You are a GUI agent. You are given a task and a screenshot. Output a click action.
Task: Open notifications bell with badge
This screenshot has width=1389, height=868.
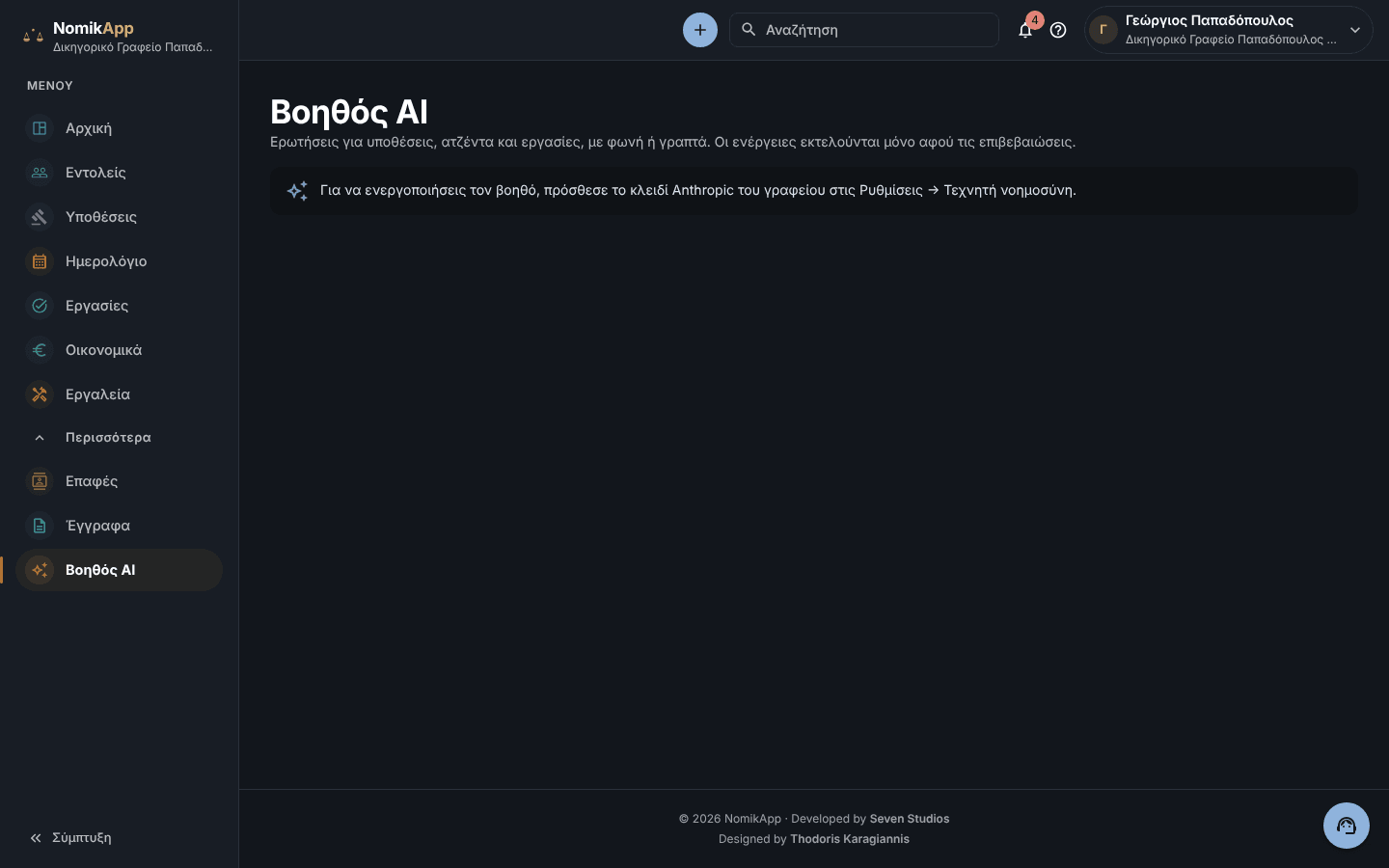pos(1025,30)
